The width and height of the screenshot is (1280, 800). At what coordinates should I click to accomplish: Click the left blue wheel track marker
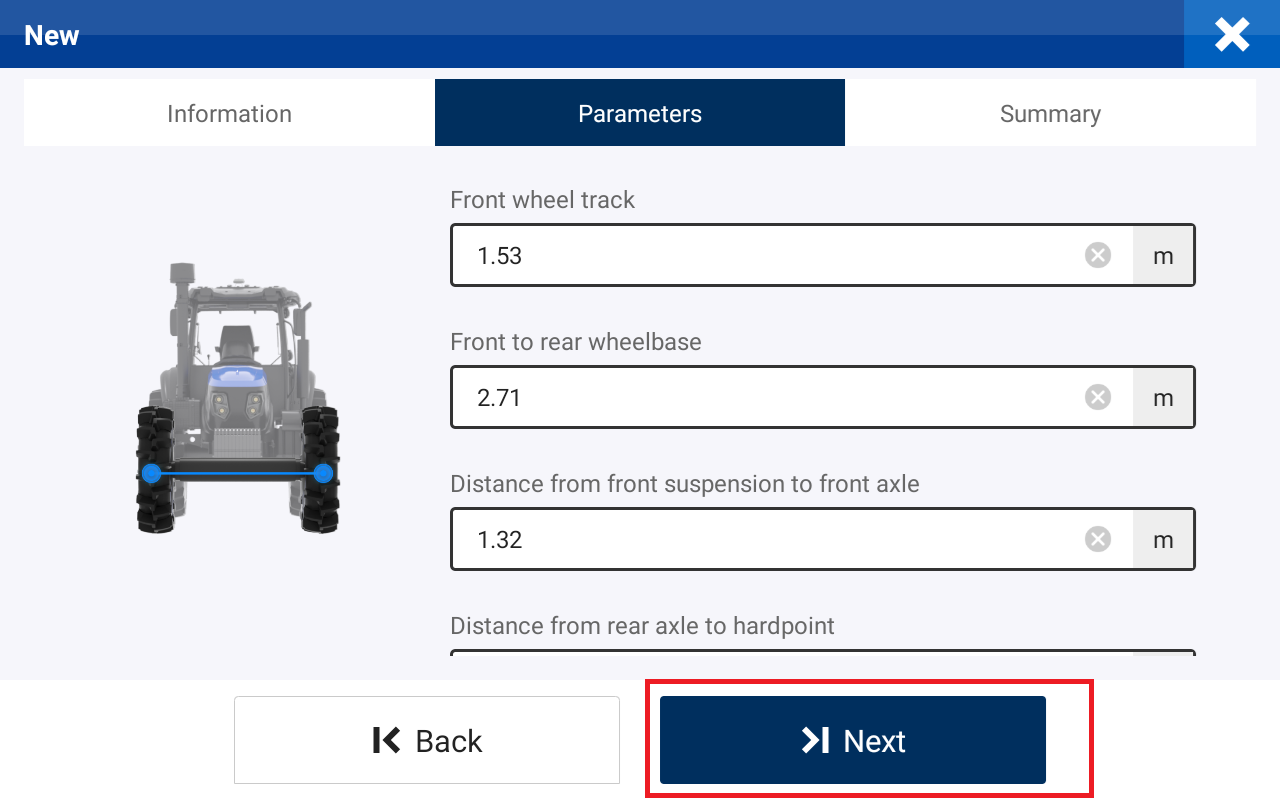[151, 473]
